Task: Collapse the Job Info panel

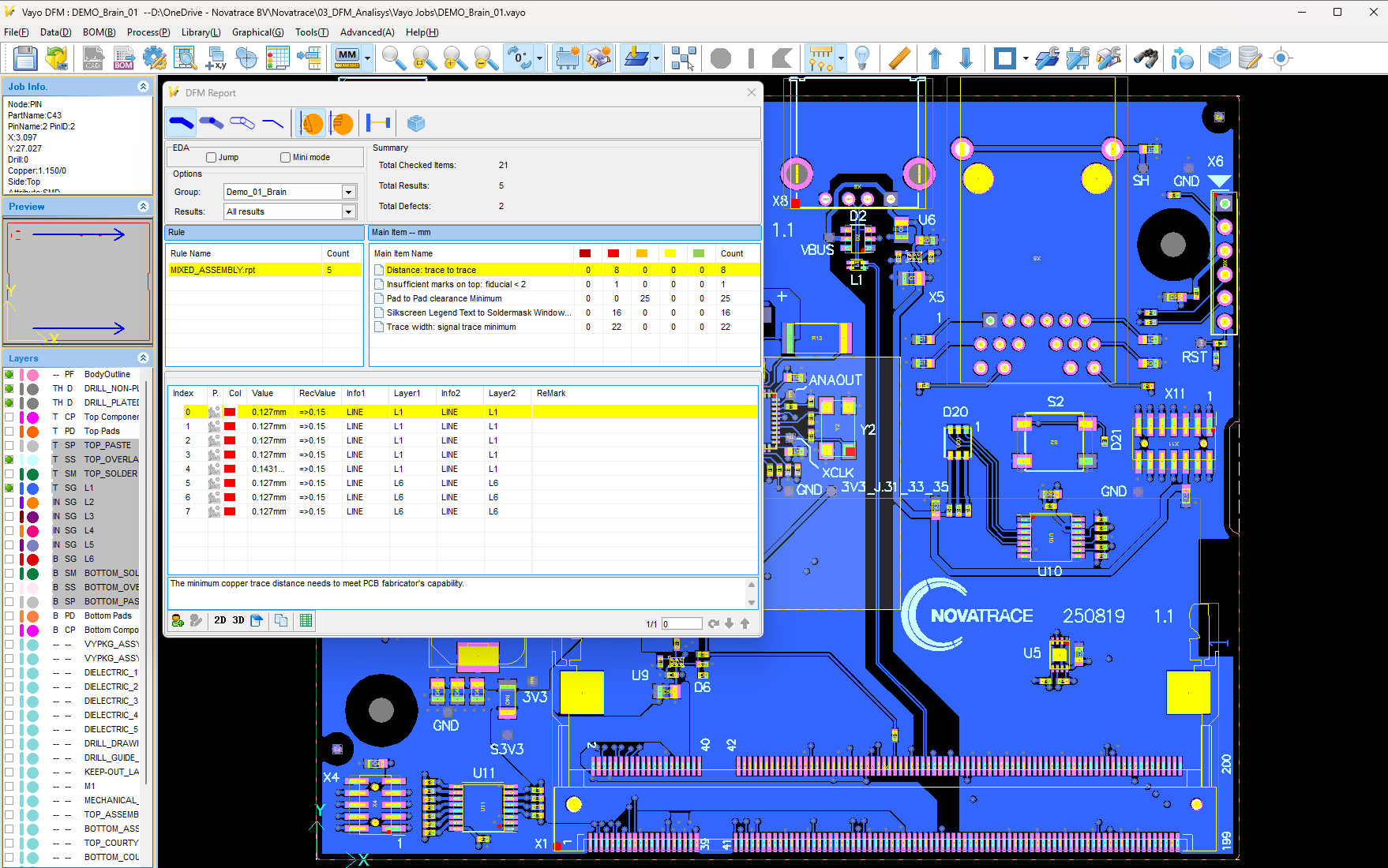Action: [x=143, y=87]
